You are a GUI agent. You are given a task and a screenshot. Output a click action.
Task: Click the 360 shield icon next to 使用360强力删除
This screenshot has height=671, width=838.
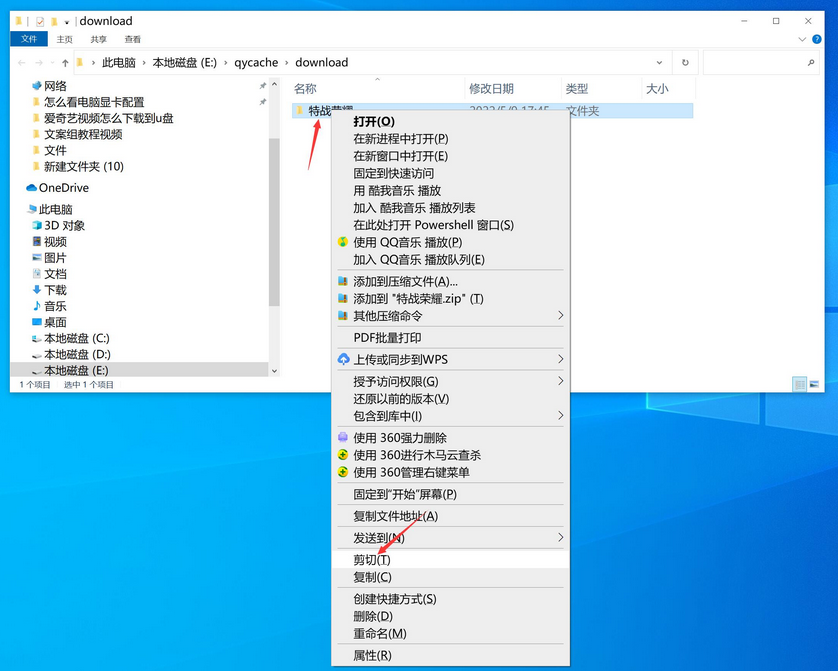(x=340, y=438)
